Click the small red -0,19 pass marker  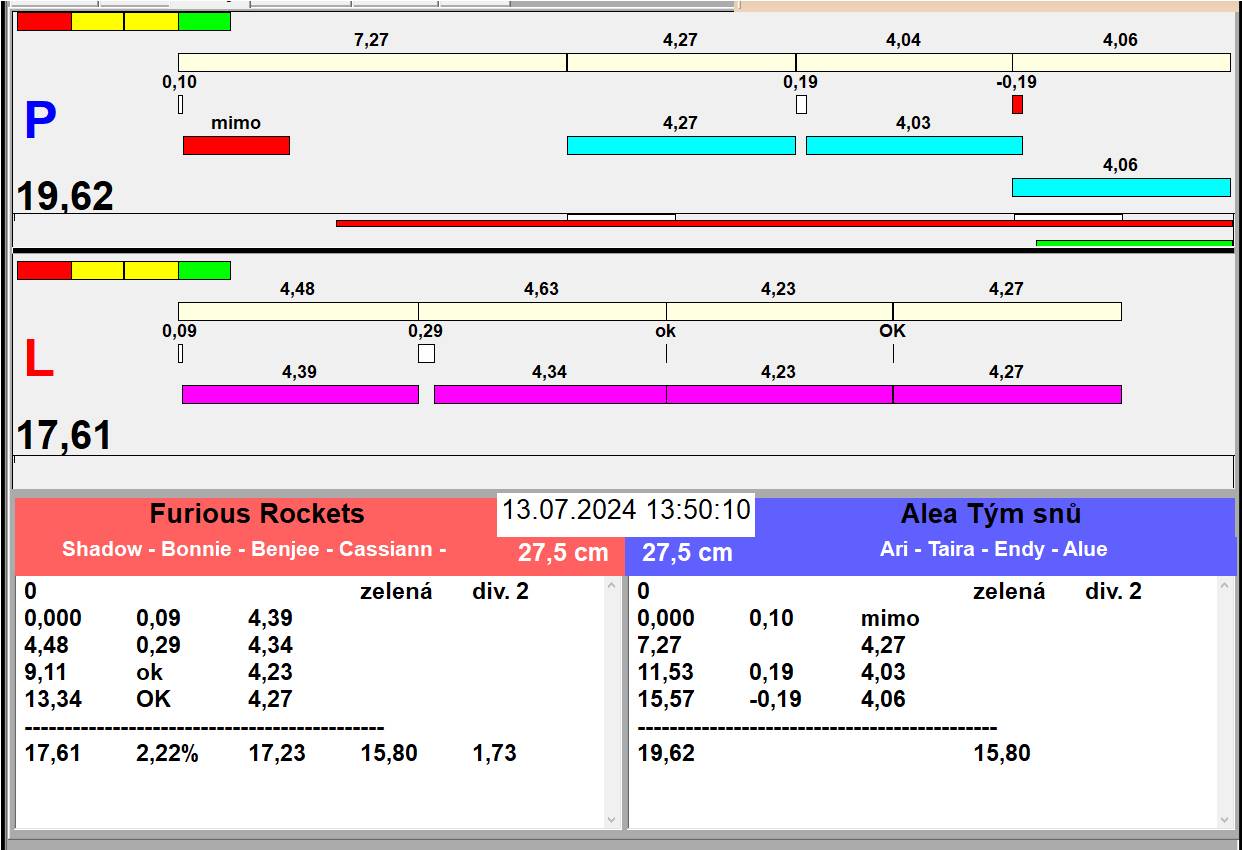1017,104
